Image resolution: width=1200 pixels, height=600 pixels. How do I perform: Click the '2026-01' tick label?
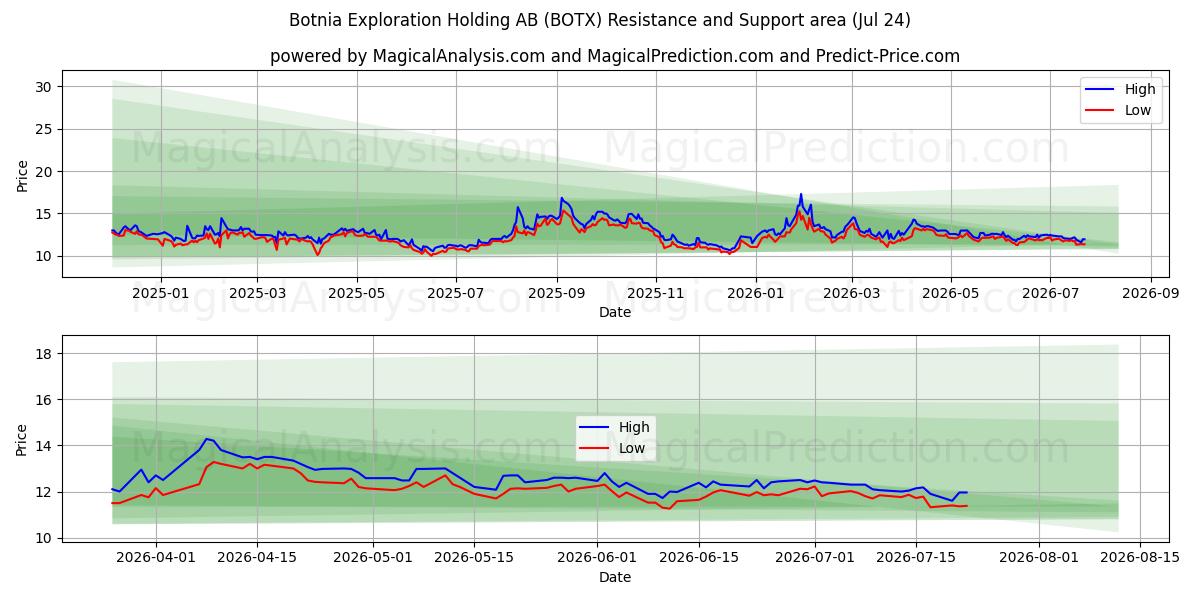(x=756, y=294)
